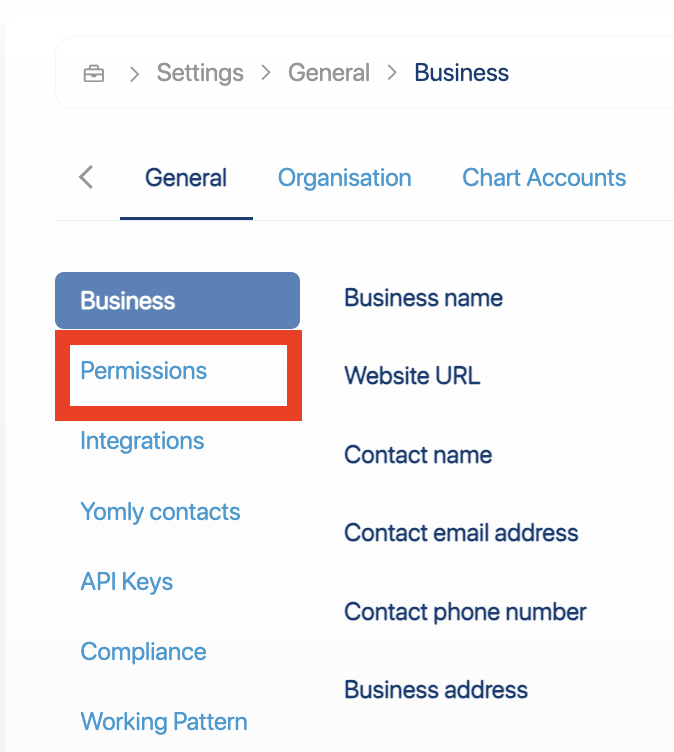The height and width of the screenshot is (752, 674).
Task: Click the Website URL field label
Action: pos(412,376)
